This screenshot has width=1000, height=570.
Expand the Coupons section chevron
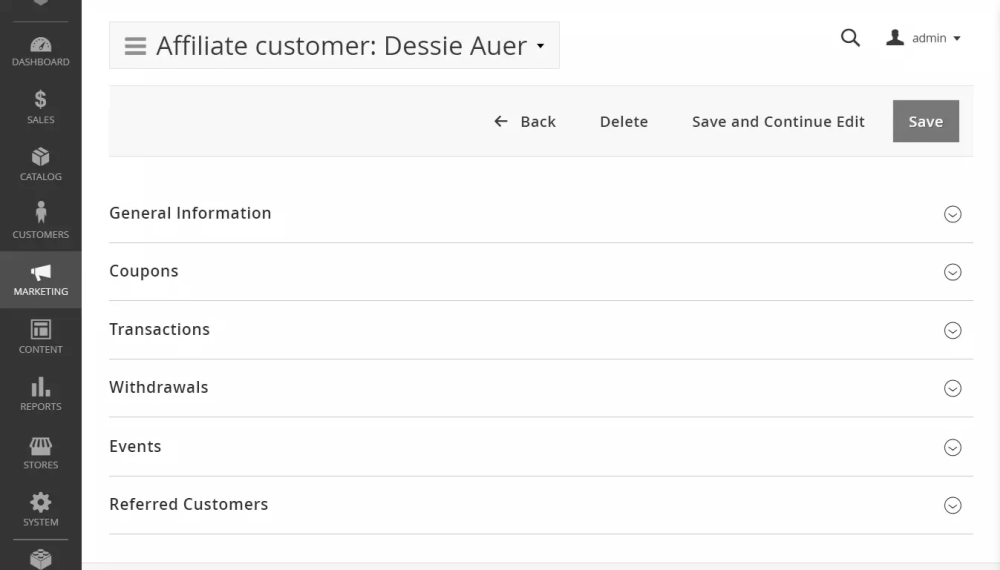(x=953, y=272)
